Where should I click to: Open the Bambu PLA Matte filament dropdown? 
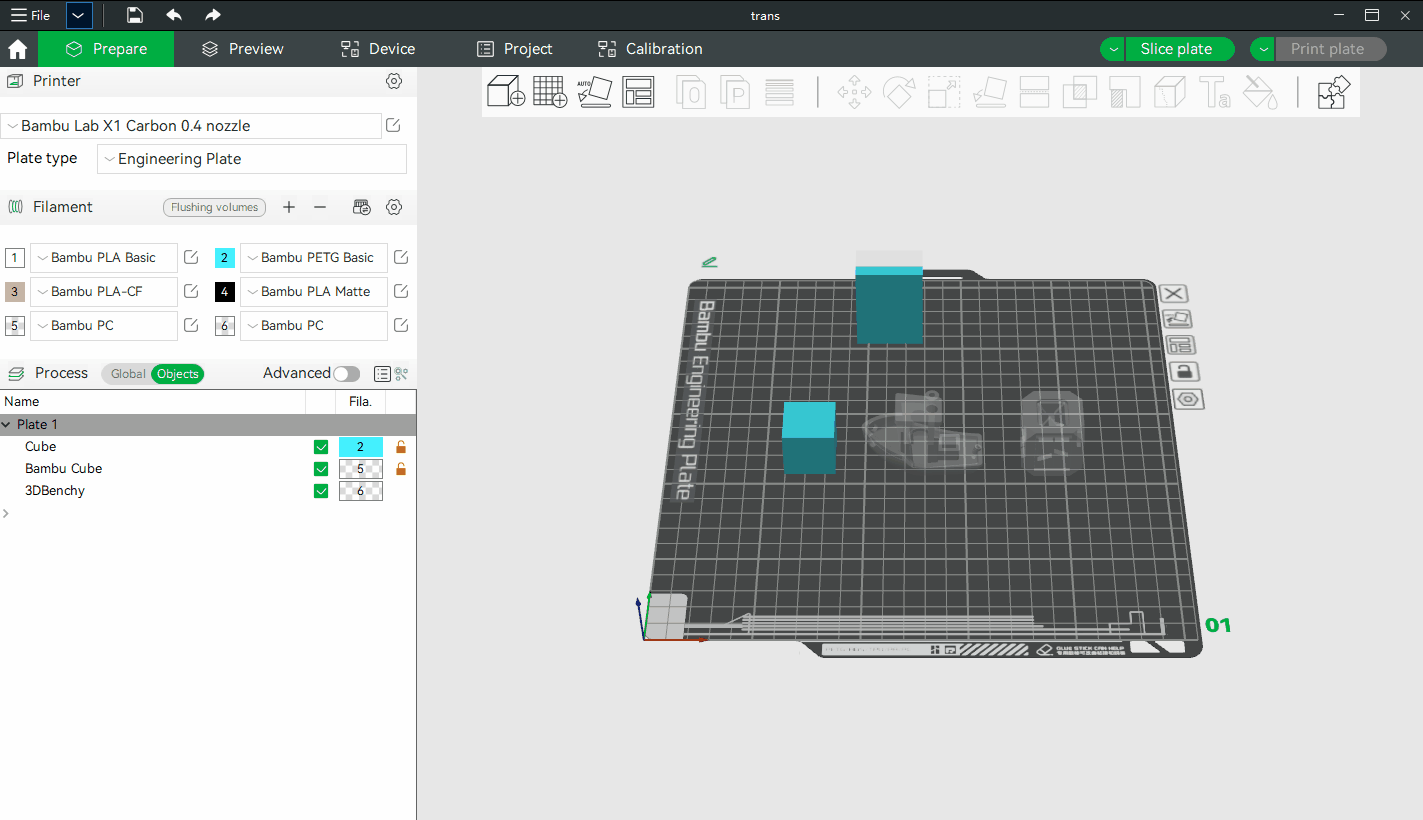[314, 292]
